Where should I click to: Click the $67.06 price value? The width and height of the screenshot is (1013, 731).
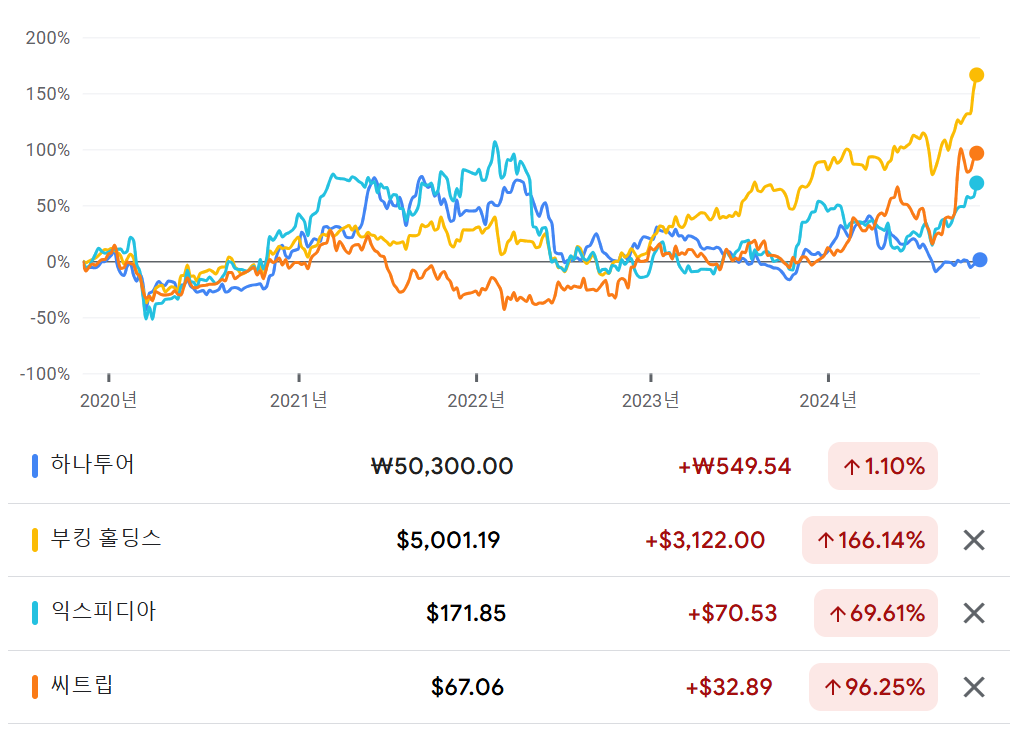(467, 686)
